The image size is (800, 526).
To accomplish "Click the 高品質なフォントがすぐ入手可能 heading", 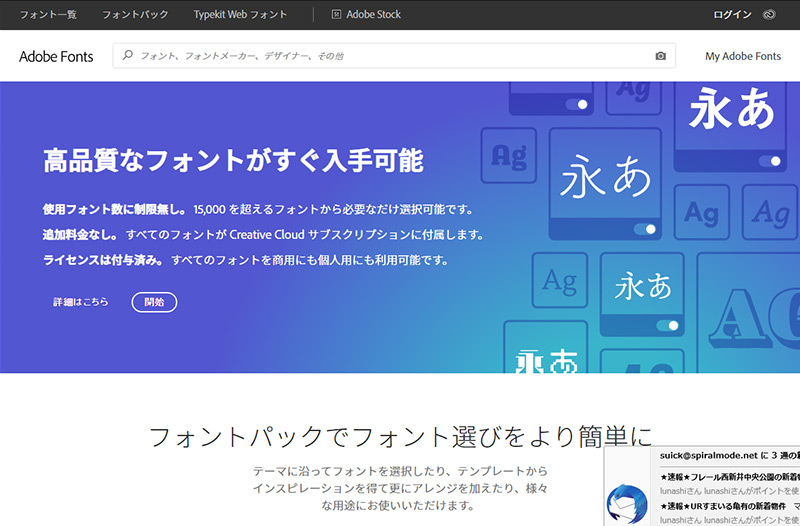I will [233, 161].
